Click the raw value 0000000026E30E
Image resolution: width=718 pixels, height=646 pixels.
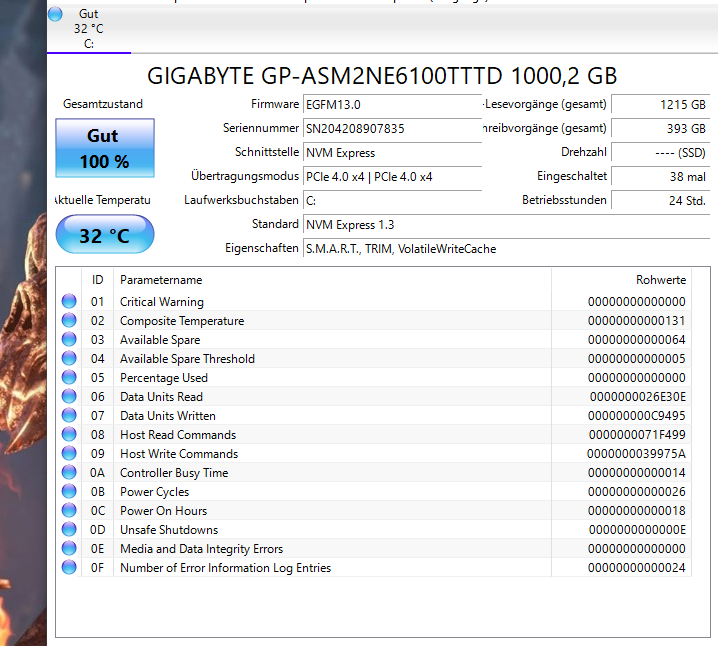coord(637,396)
